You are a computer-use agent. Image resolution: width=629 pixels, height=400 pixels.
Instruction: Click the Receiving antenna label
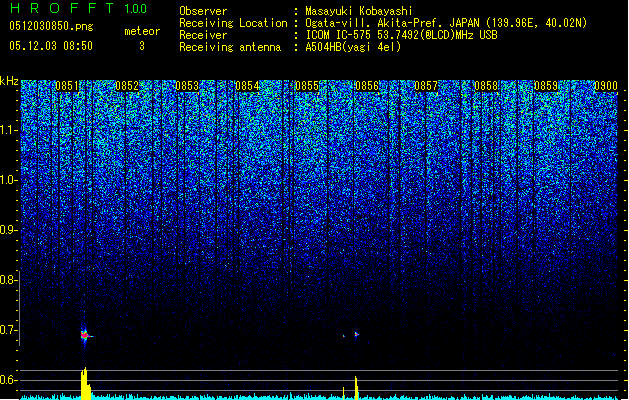pos(230,47)
